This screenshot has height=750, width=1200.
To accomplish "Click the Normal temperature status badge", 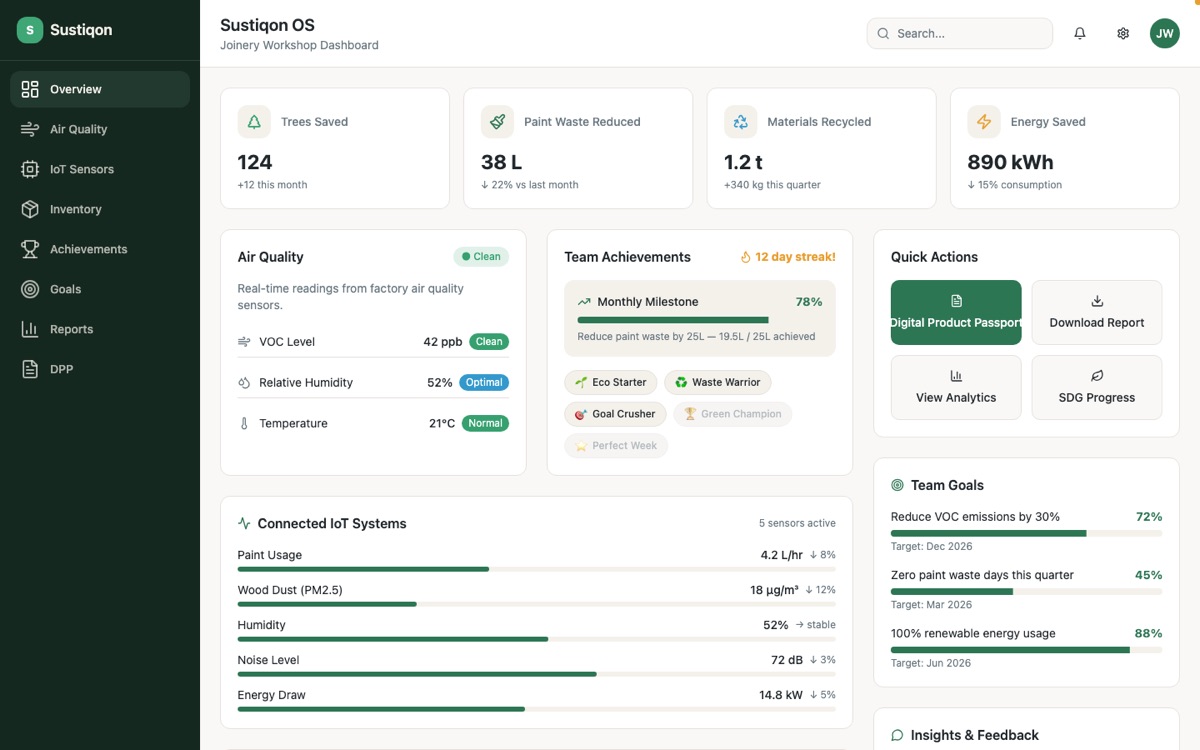I will [x=485, y=424].
